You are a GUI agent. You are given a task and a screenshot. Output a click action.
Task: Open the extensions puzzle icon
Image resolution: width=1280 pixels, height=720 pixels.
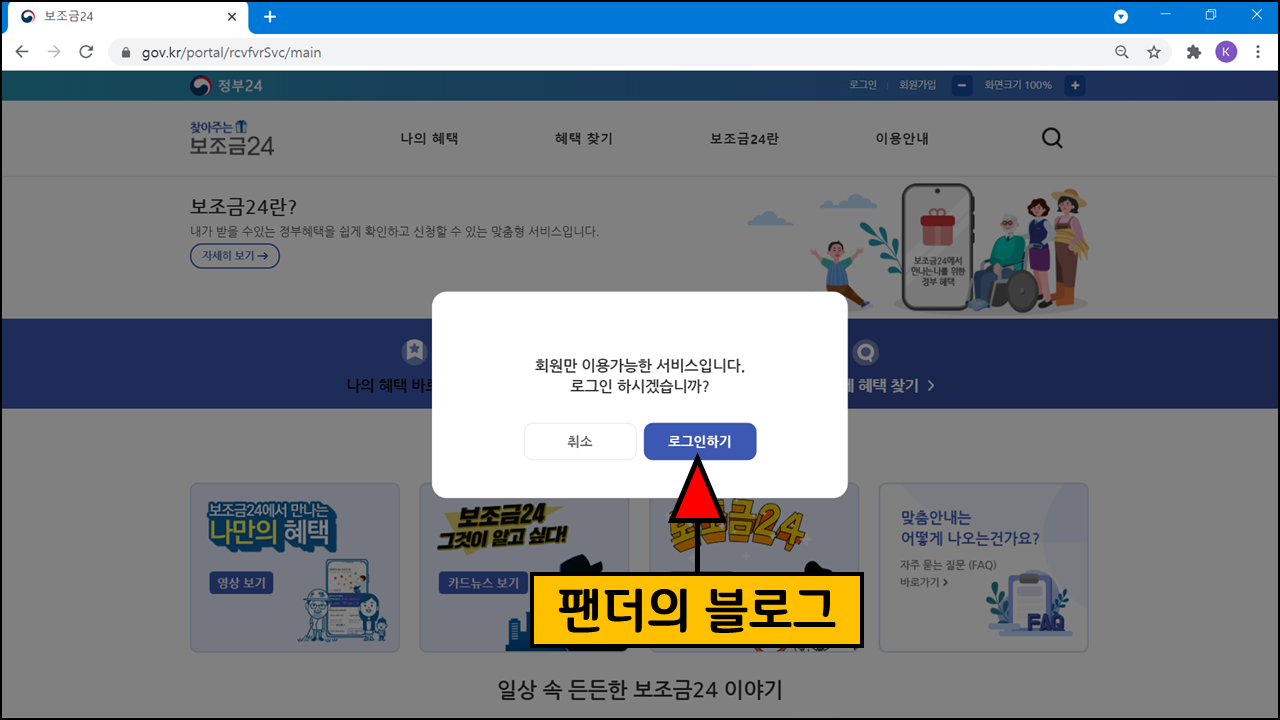1193,52
